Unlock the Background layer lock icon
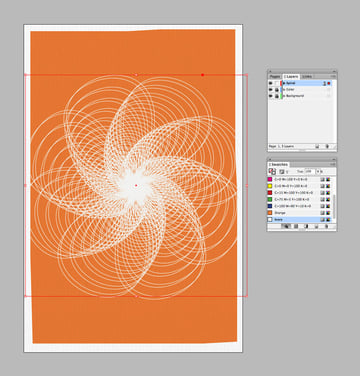Screen dimensions: 360x376 coord(277,96)
